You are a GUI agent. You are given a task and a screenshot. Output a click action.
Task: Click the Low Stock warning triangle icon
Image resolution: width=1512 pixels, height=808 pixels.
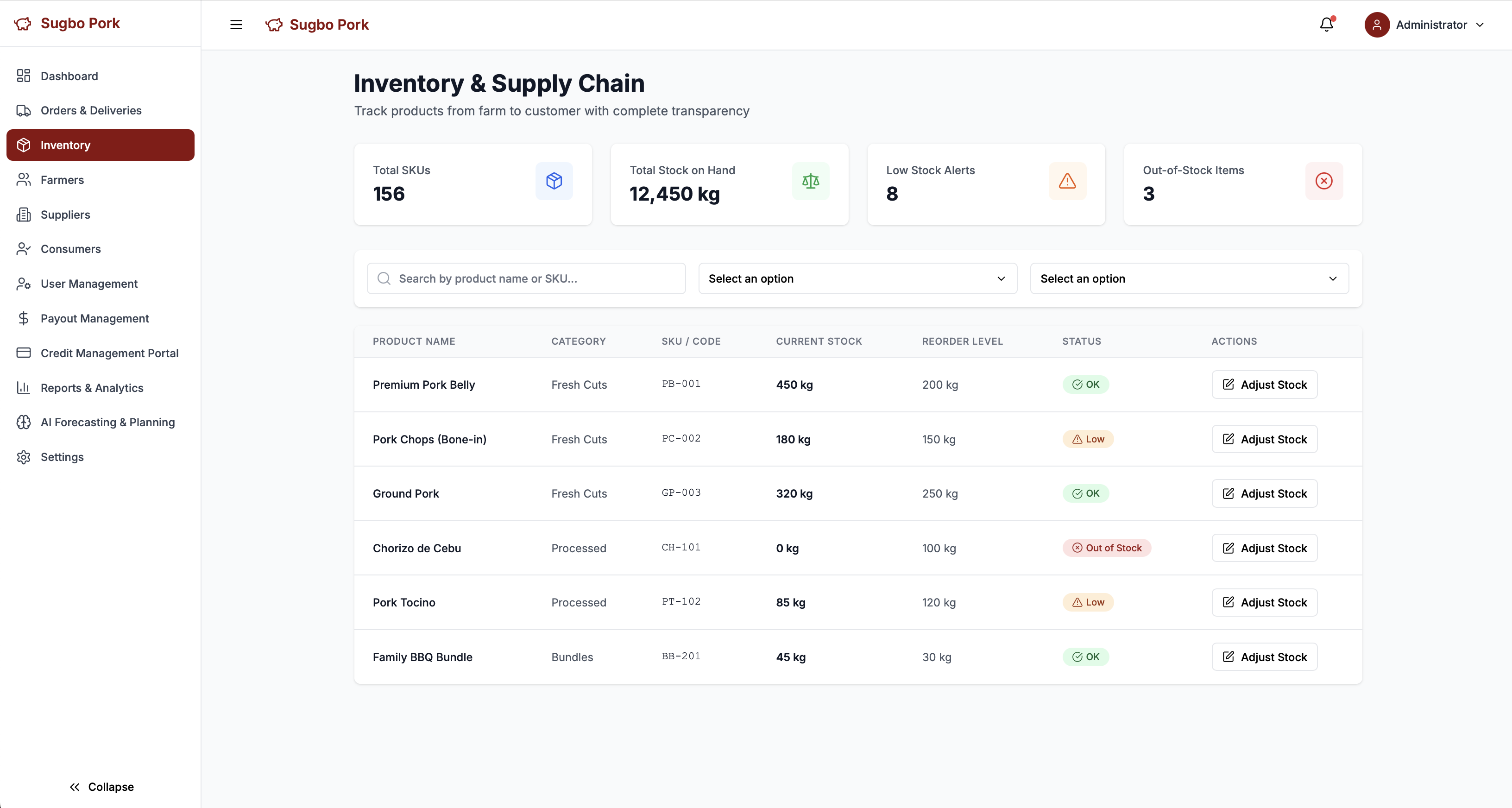tap(1066, 181)
